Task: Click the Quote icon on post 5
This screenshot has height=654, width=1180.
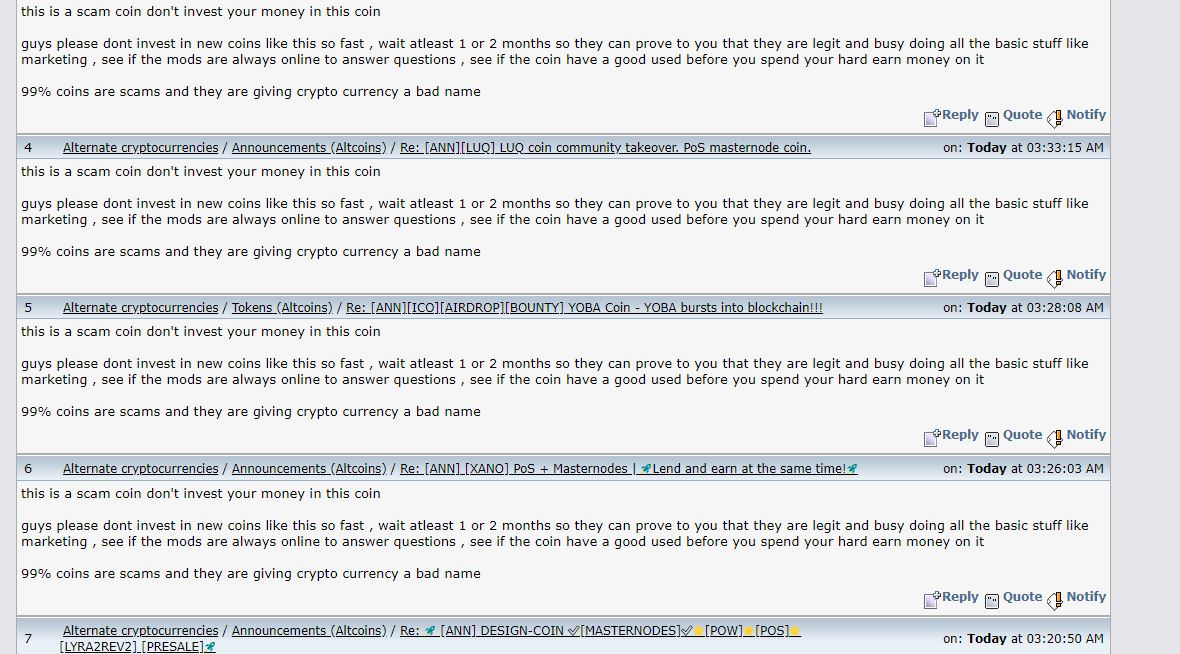Action: (992, 440)
